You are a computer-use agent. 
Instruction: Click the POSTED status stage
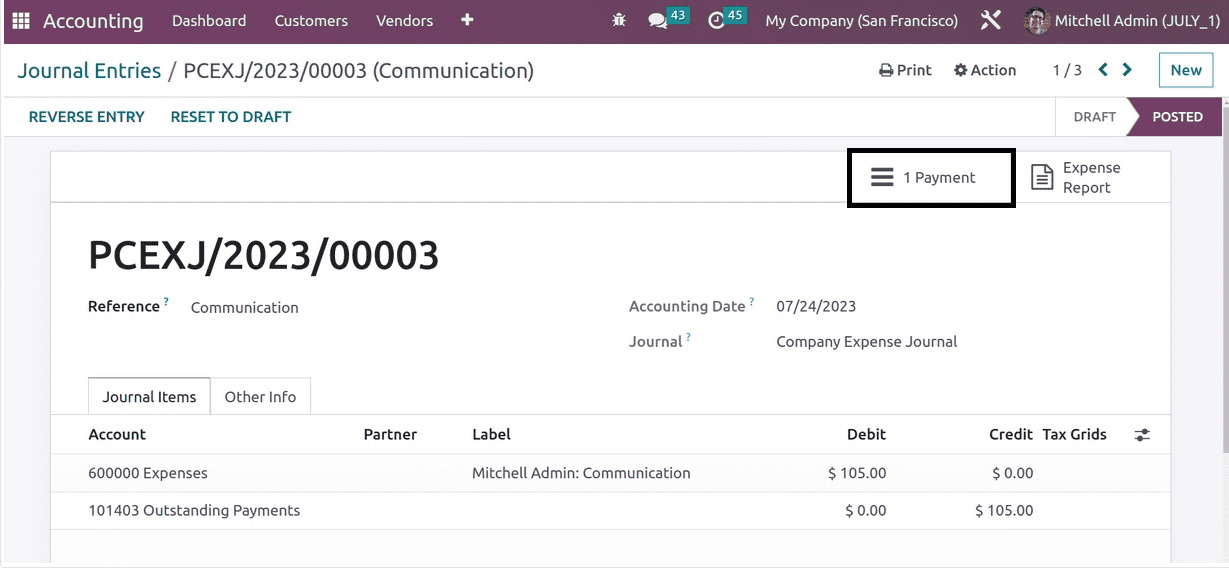pos(1177,117)
